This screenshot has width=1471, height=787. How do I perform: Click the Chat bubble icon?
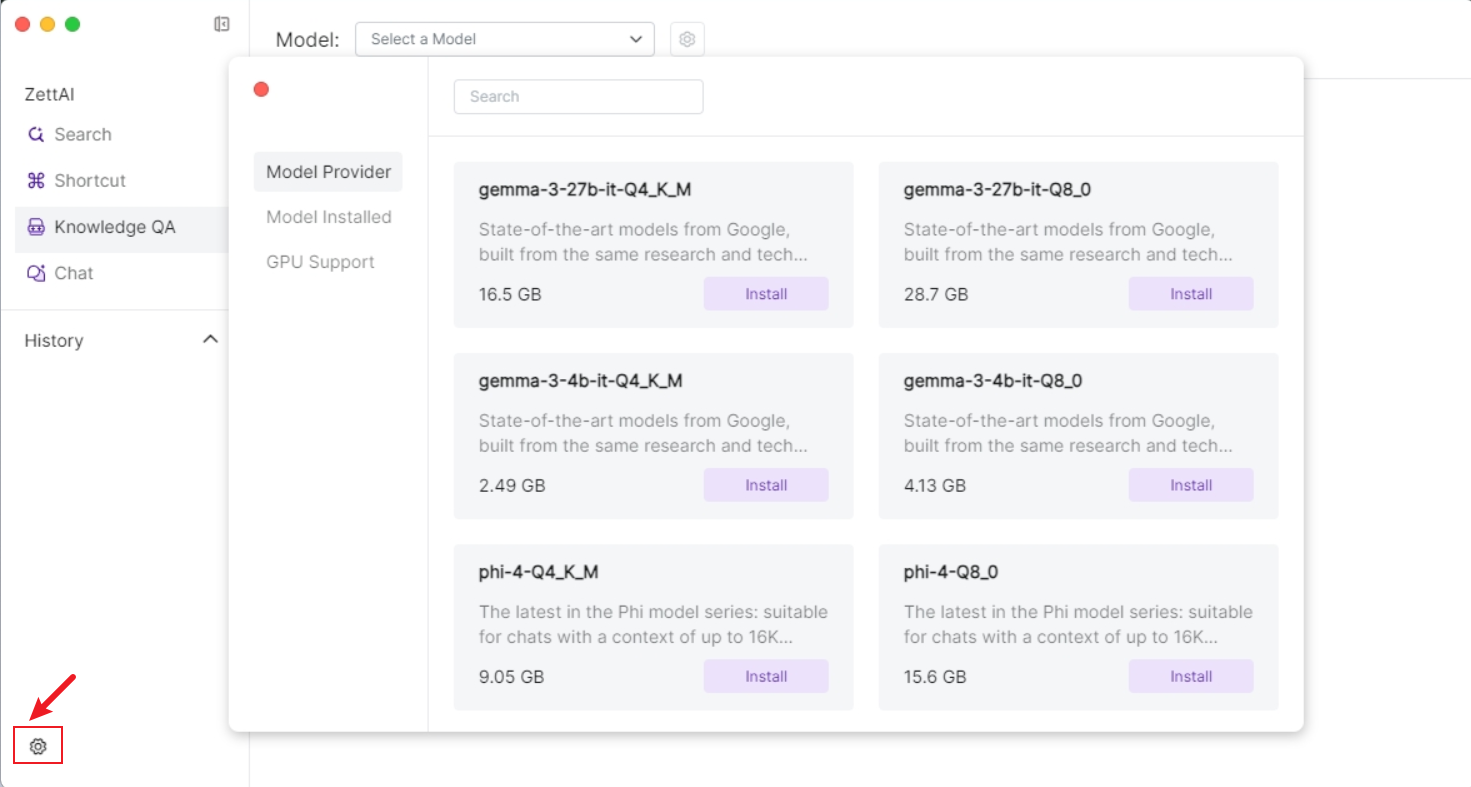[36, 273]
